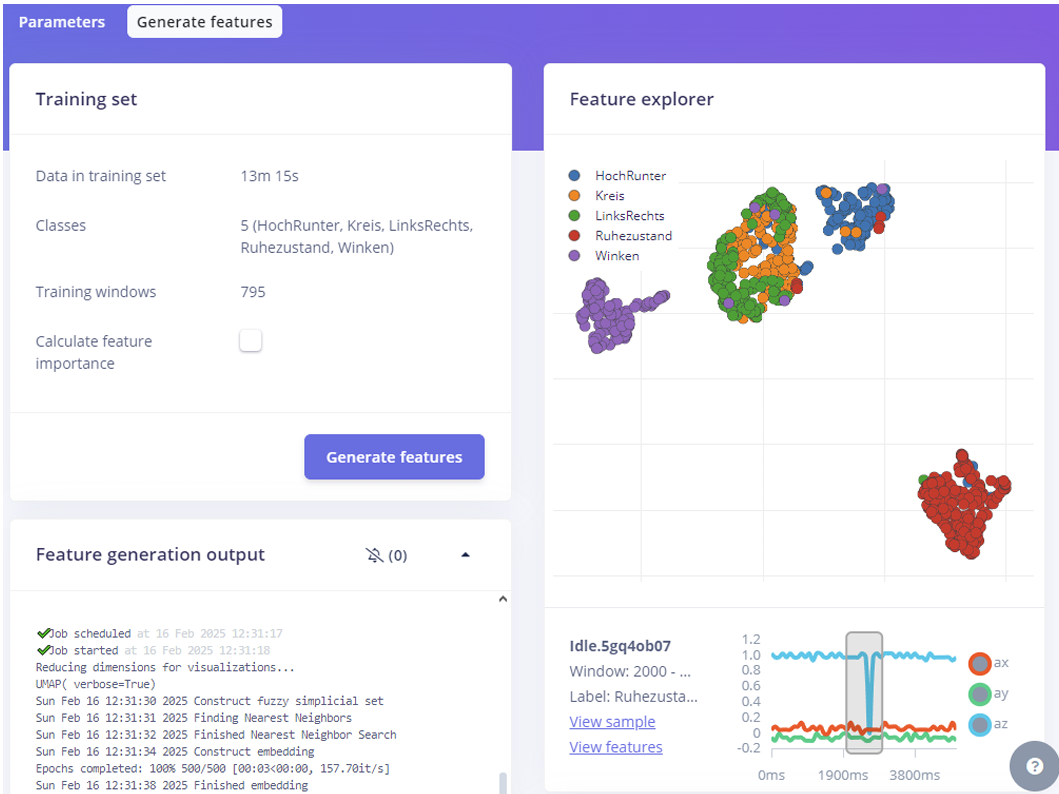1059x794 pixels.
Task: Toggle the ay axis legend circle
Action: pyautogui.click(x=979, y=694)
